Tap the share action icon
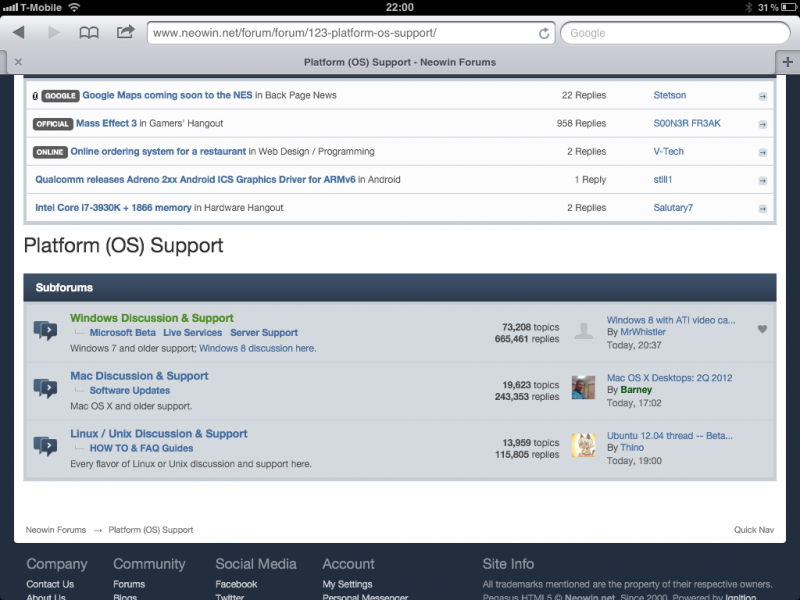 point(125,32)
